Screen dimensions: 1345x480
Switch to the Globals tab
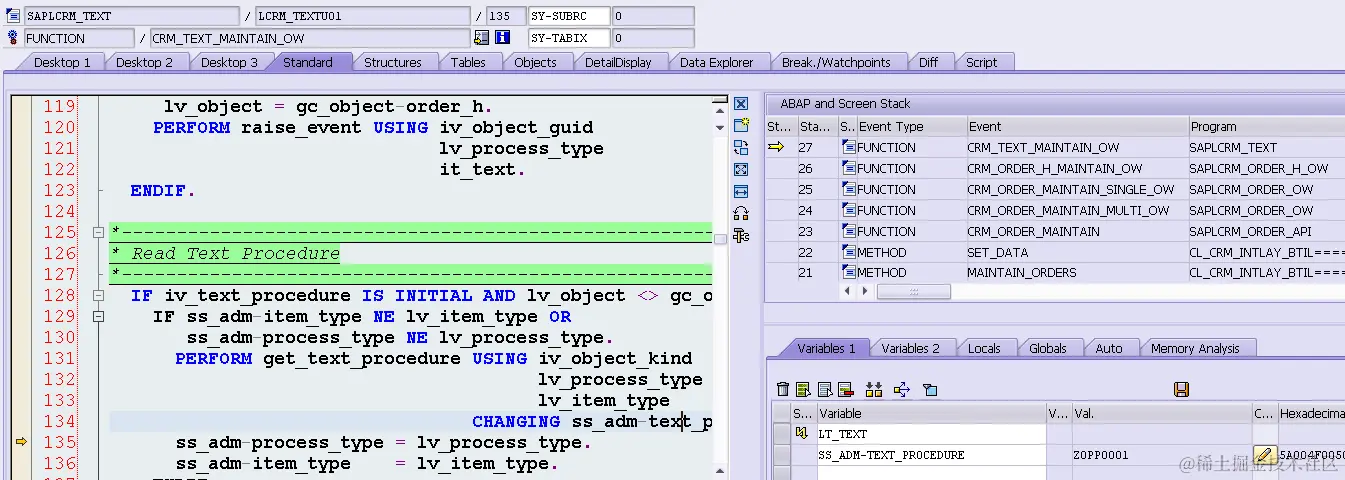(1047, 348)
